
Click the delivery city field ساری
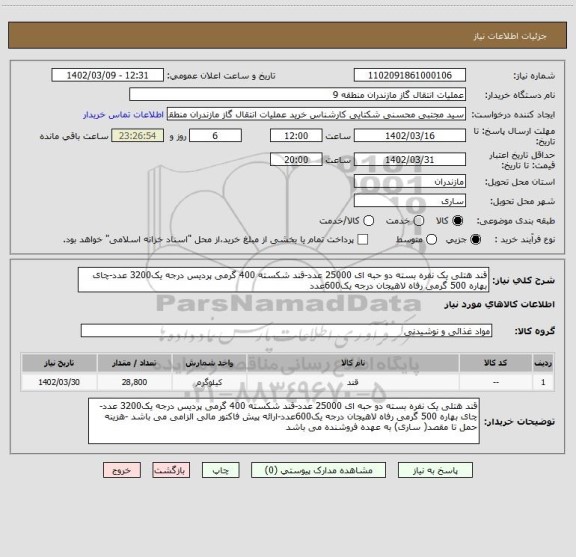click(x=410, y=201)
